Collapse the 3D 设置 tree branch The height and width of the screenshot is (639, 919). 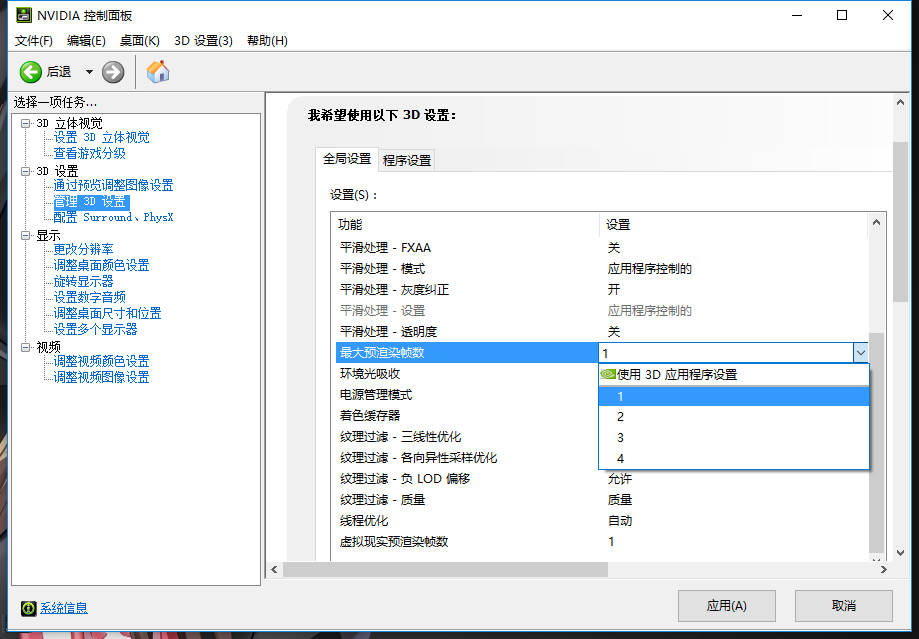(24, 171)
